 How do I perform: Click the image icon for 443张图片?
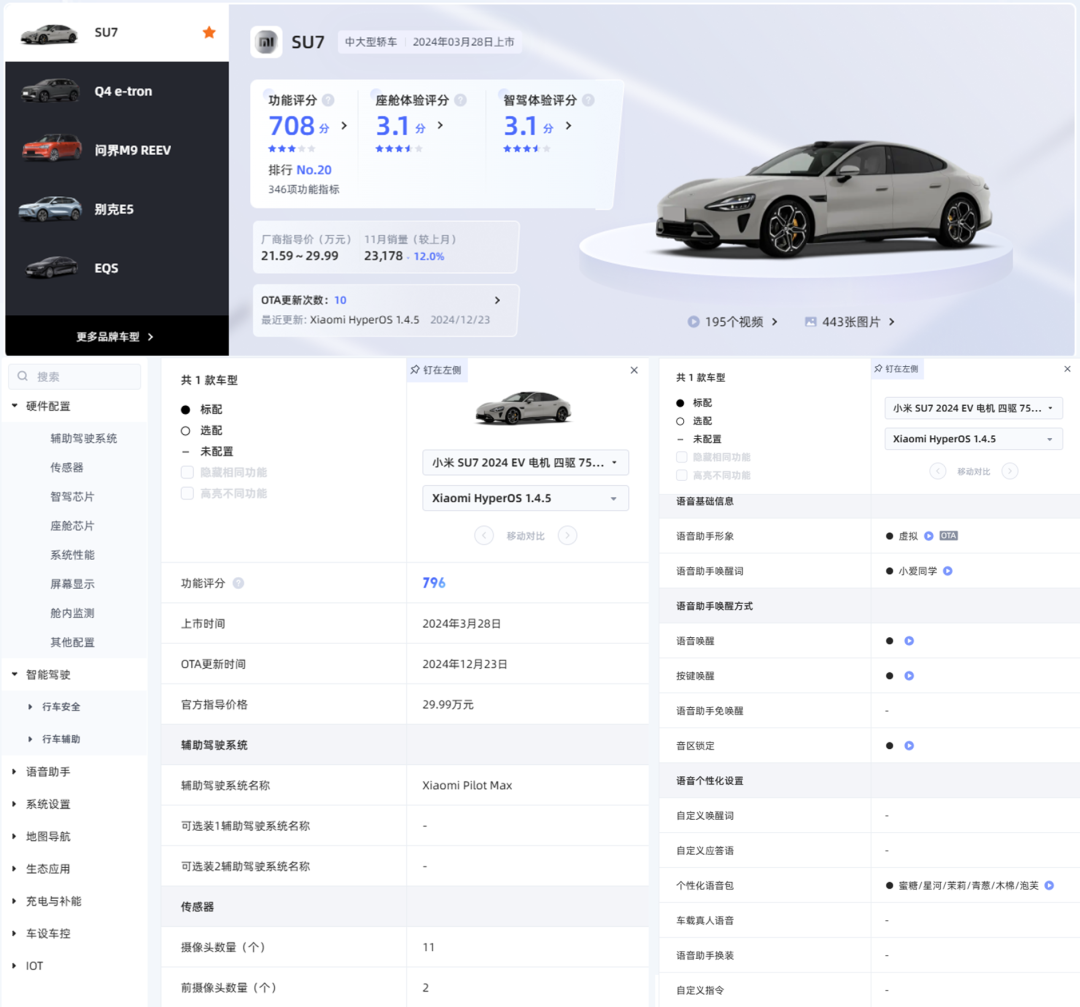(x=811, y=322)
